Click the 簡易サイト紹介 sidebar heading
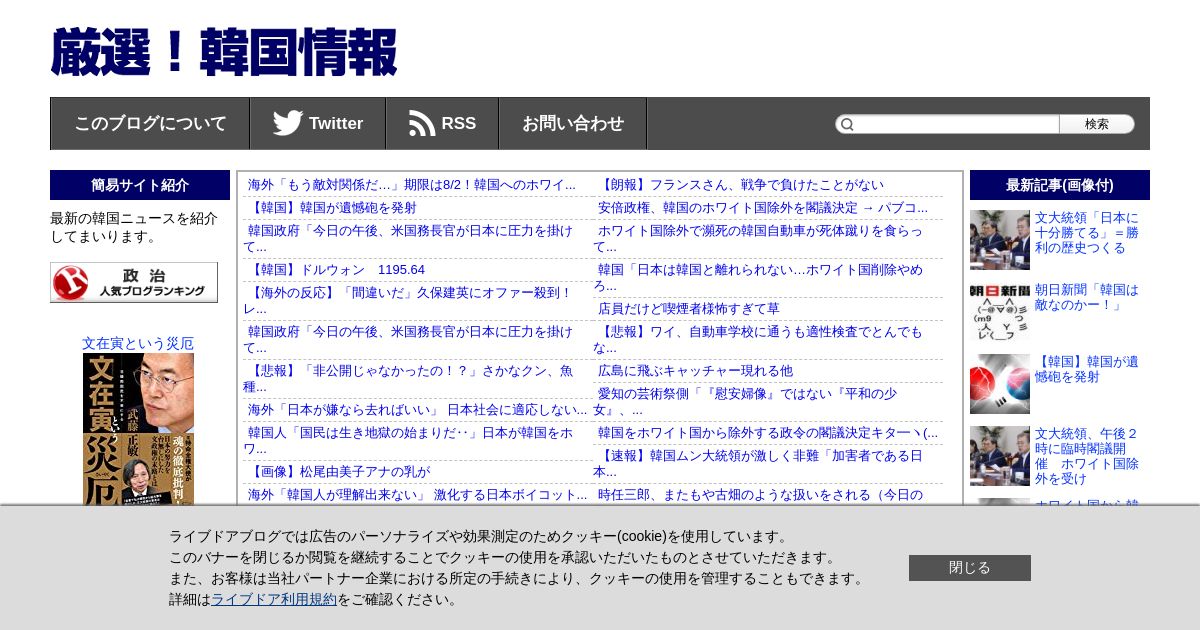The image size is (1200, 630). click(140, 185)
